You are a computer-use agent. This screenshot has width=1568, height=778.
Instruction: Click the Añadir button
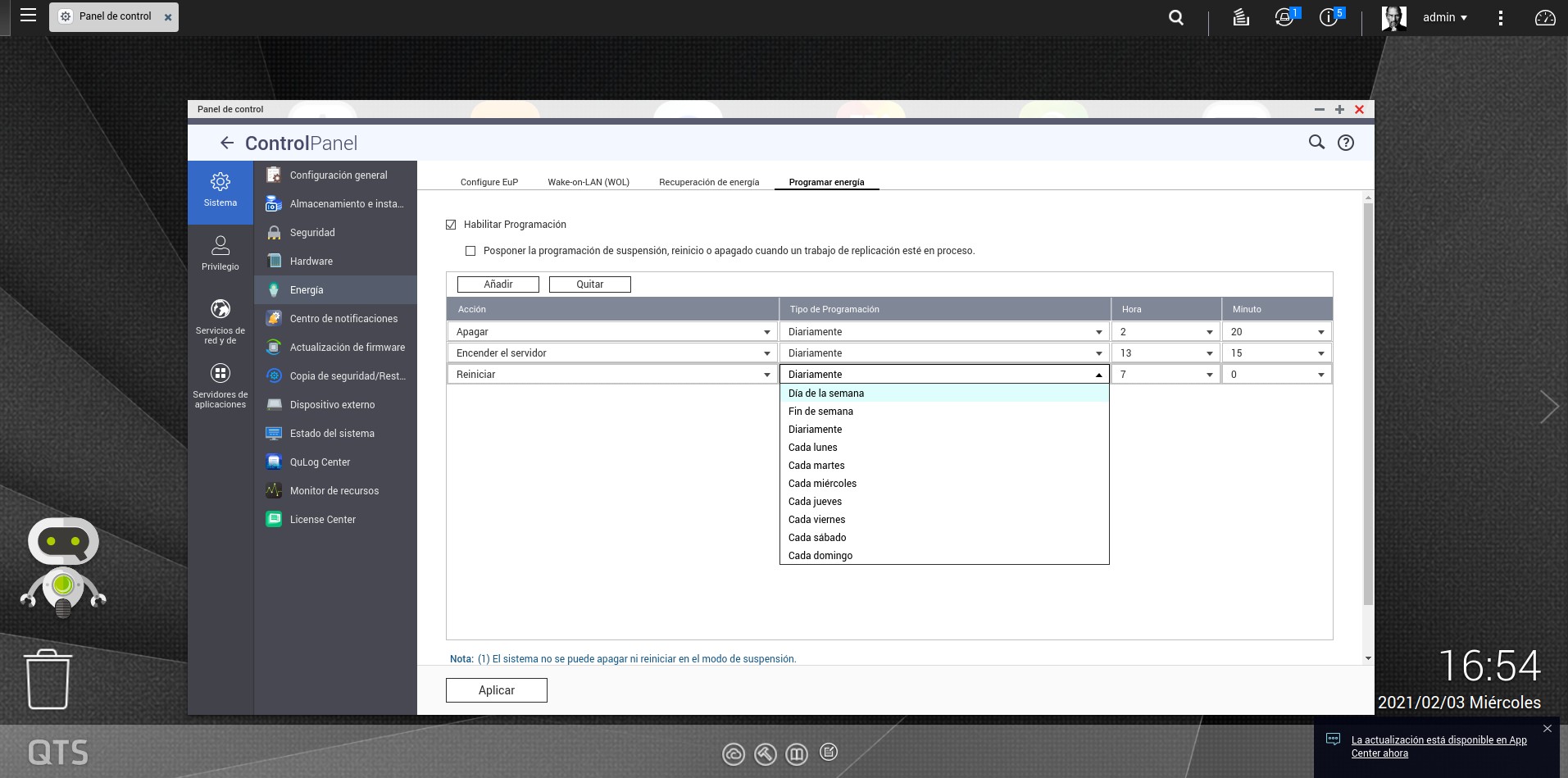tap(498, 284)
